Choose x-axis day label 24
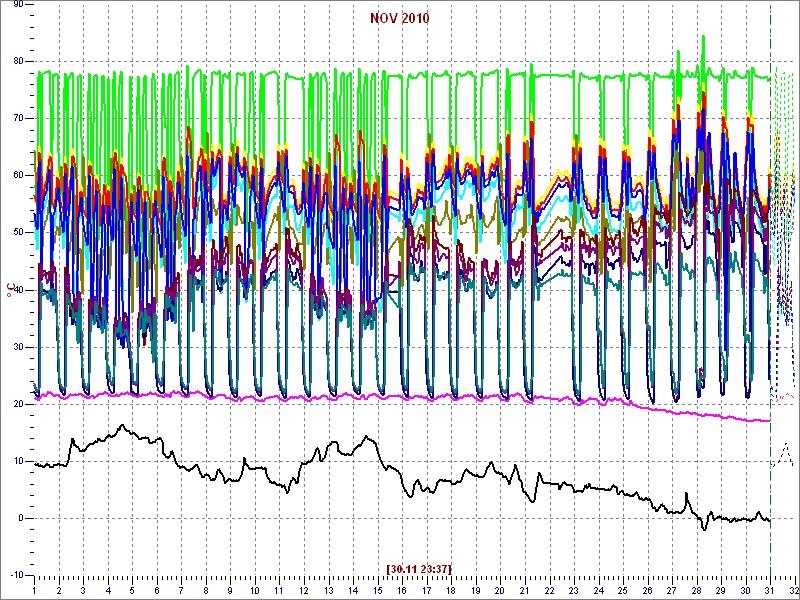Viewport: 800px width, 600px height. click(599, 590)
